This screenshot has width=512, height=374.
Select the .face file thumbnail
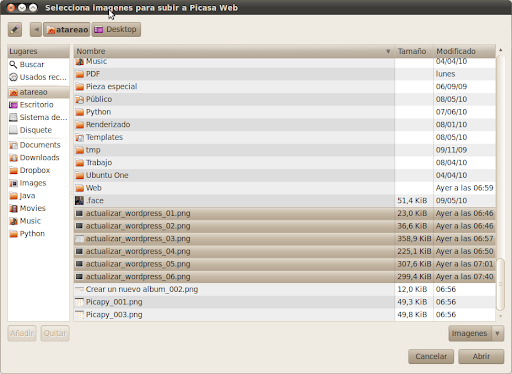pyautogui.click(x=79, y=201)
